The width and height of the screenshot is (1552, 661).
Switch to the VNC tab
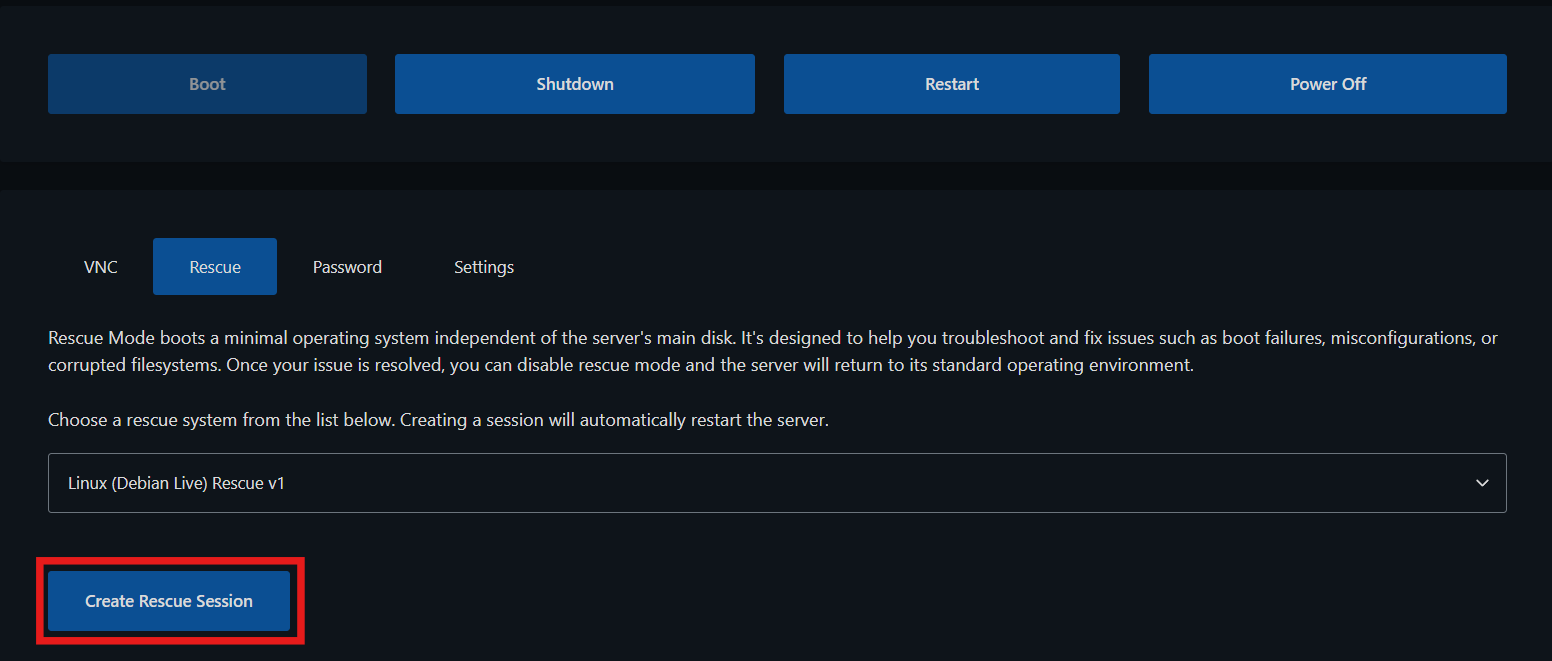pyautogui.click(x=101, y=267)
